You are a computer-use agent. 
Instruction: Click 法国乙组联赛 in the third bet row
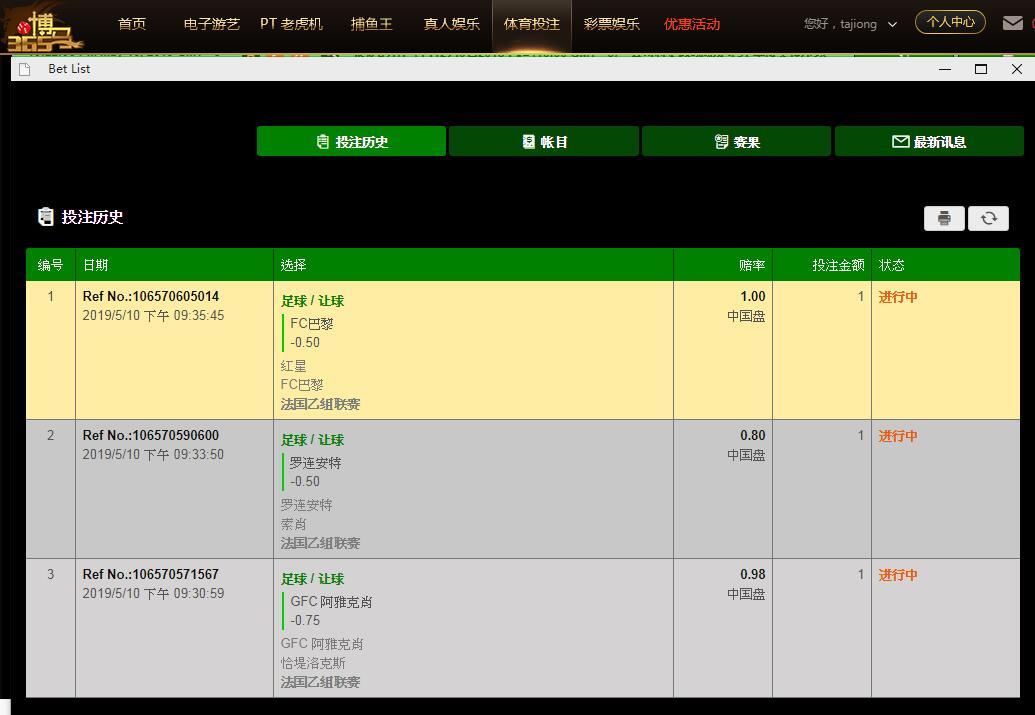pos(320,682)
